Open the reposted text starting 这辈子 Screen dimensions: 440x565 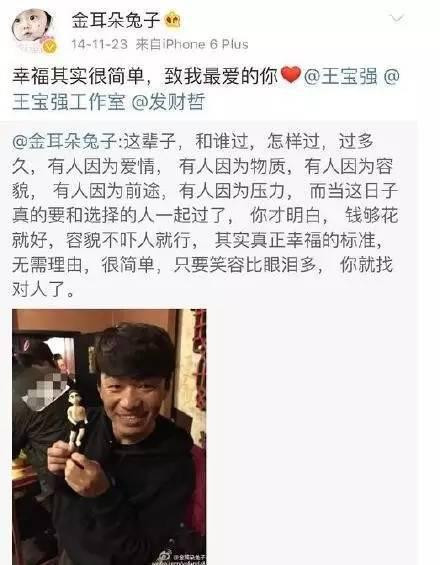pyautogui.click(x=205, y=215)
